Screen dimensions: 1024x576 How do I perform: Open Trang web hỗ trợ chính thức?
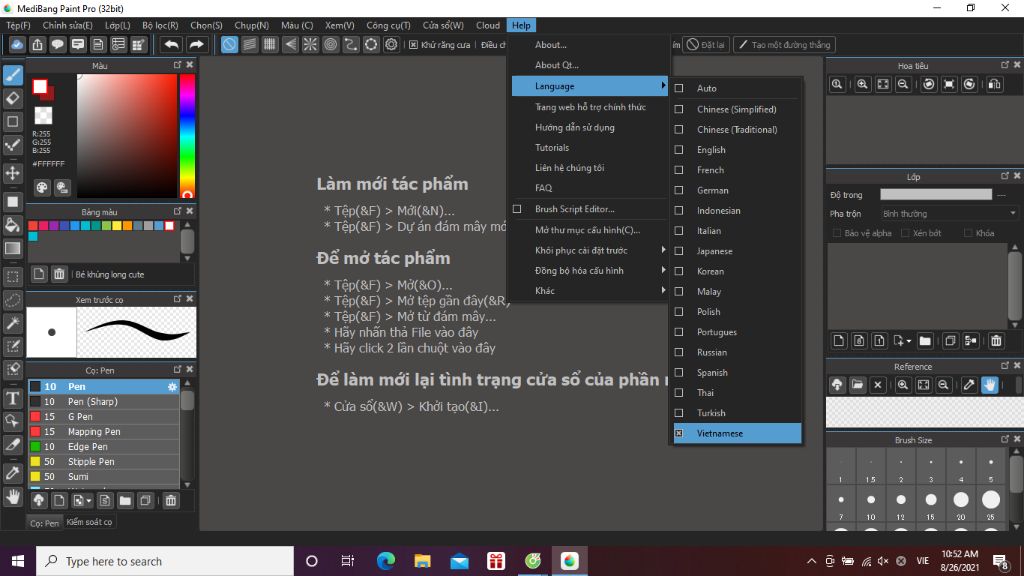tap(590, 107)
